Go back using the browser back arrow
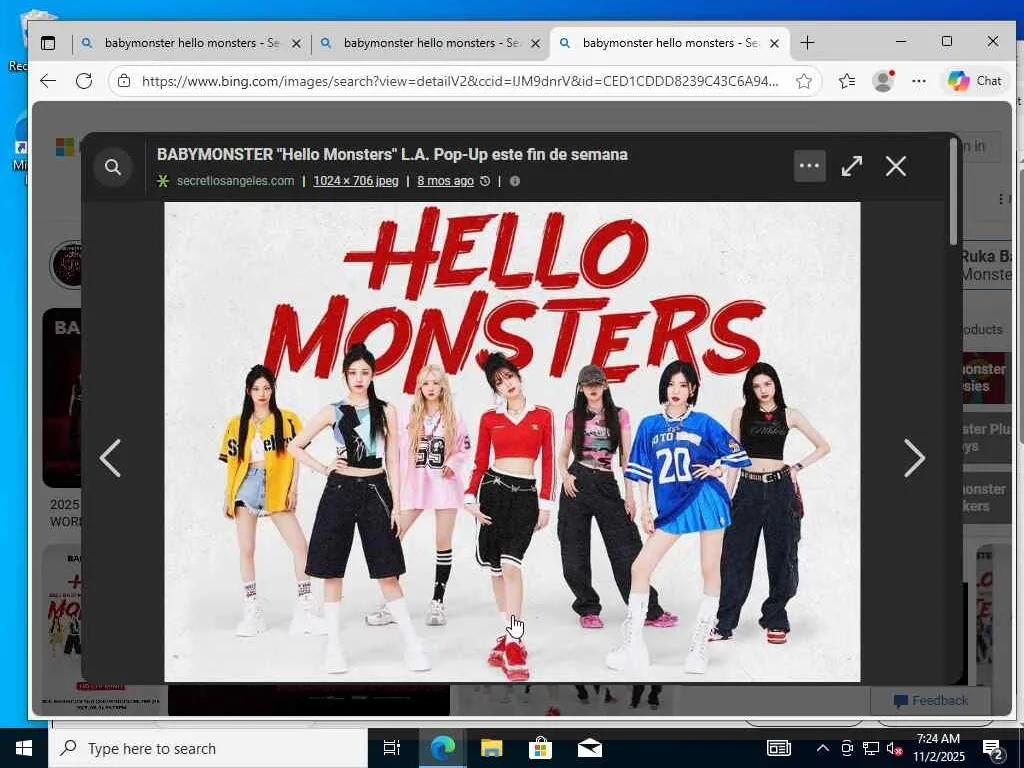 point(48,81)
